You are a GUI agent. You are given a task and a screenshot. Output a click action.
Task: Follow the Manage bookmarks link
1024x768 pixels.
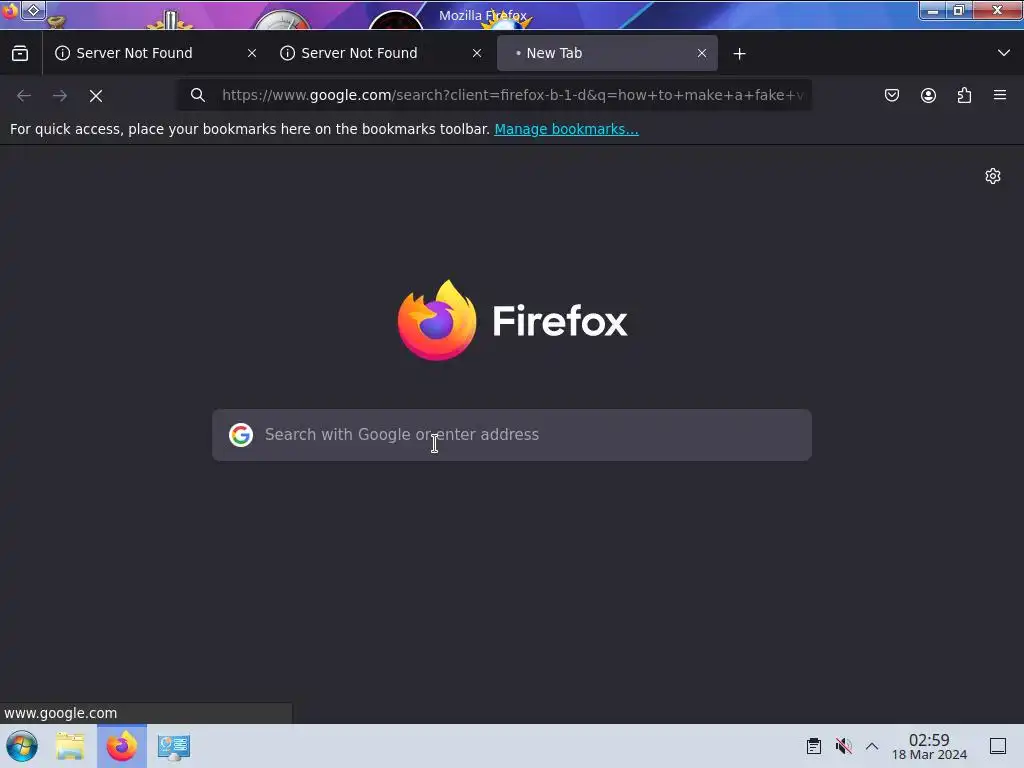pos(566,129)
